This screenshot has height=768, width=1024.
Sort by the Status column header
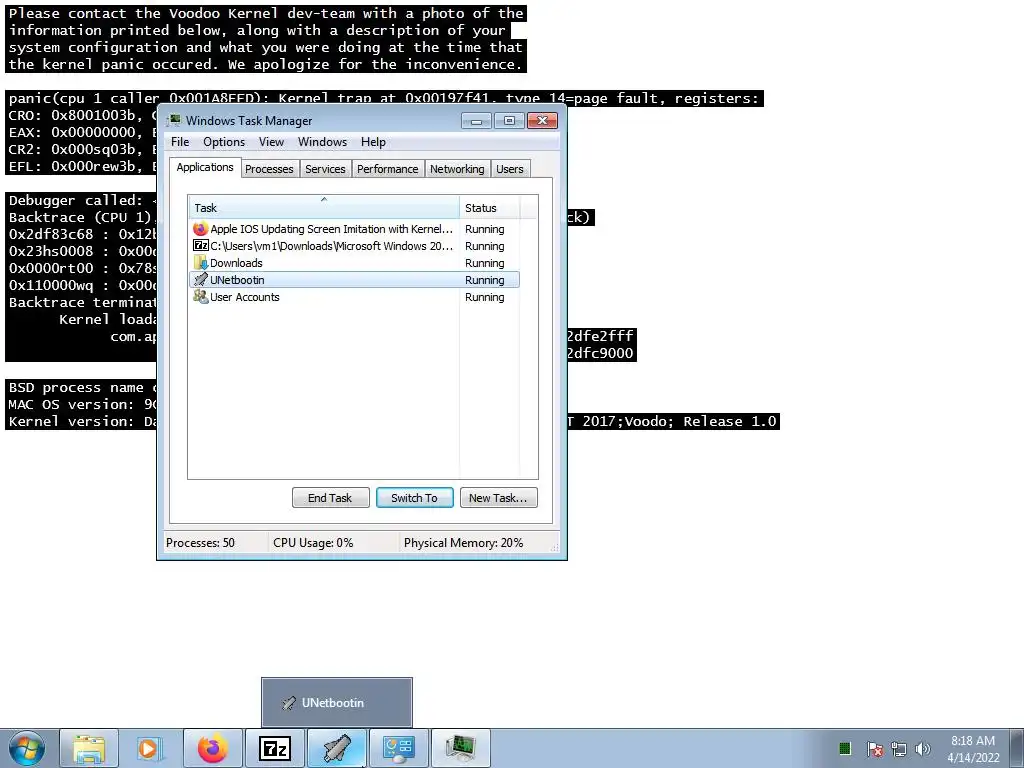[x=489, y=208]
